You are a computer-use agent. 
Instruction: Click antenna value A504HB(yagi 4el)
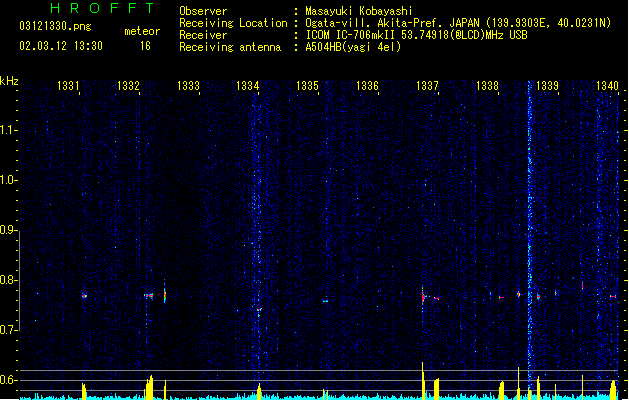353,47
